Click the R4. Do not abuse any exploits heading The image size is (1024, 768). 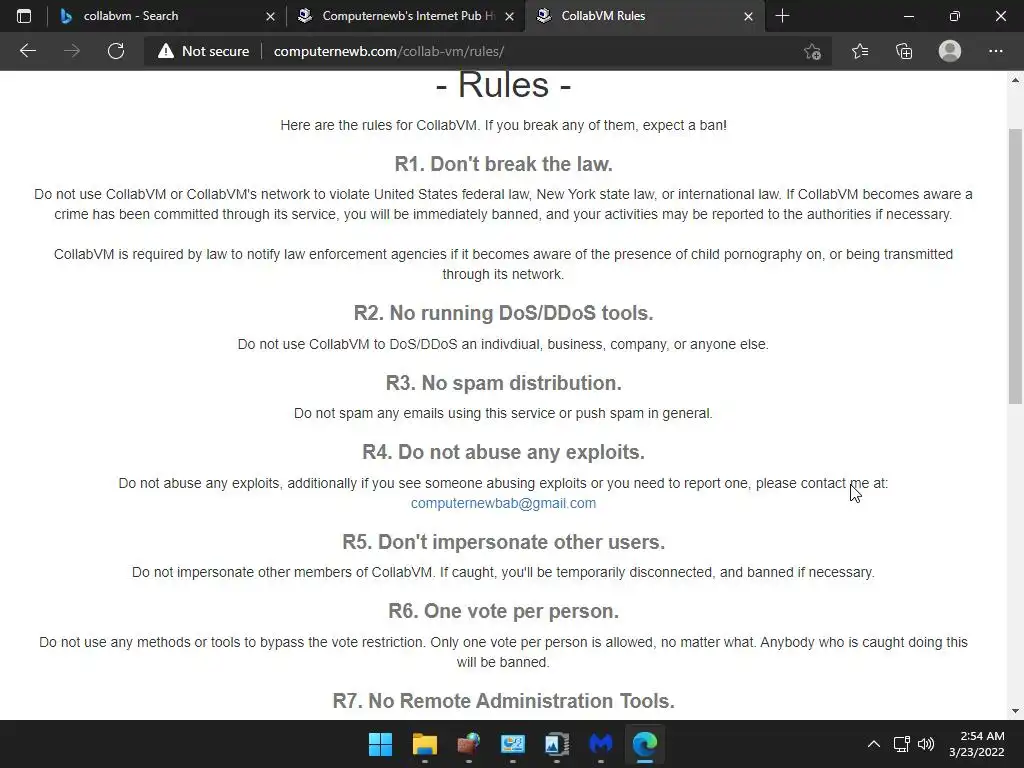(504, 452)
